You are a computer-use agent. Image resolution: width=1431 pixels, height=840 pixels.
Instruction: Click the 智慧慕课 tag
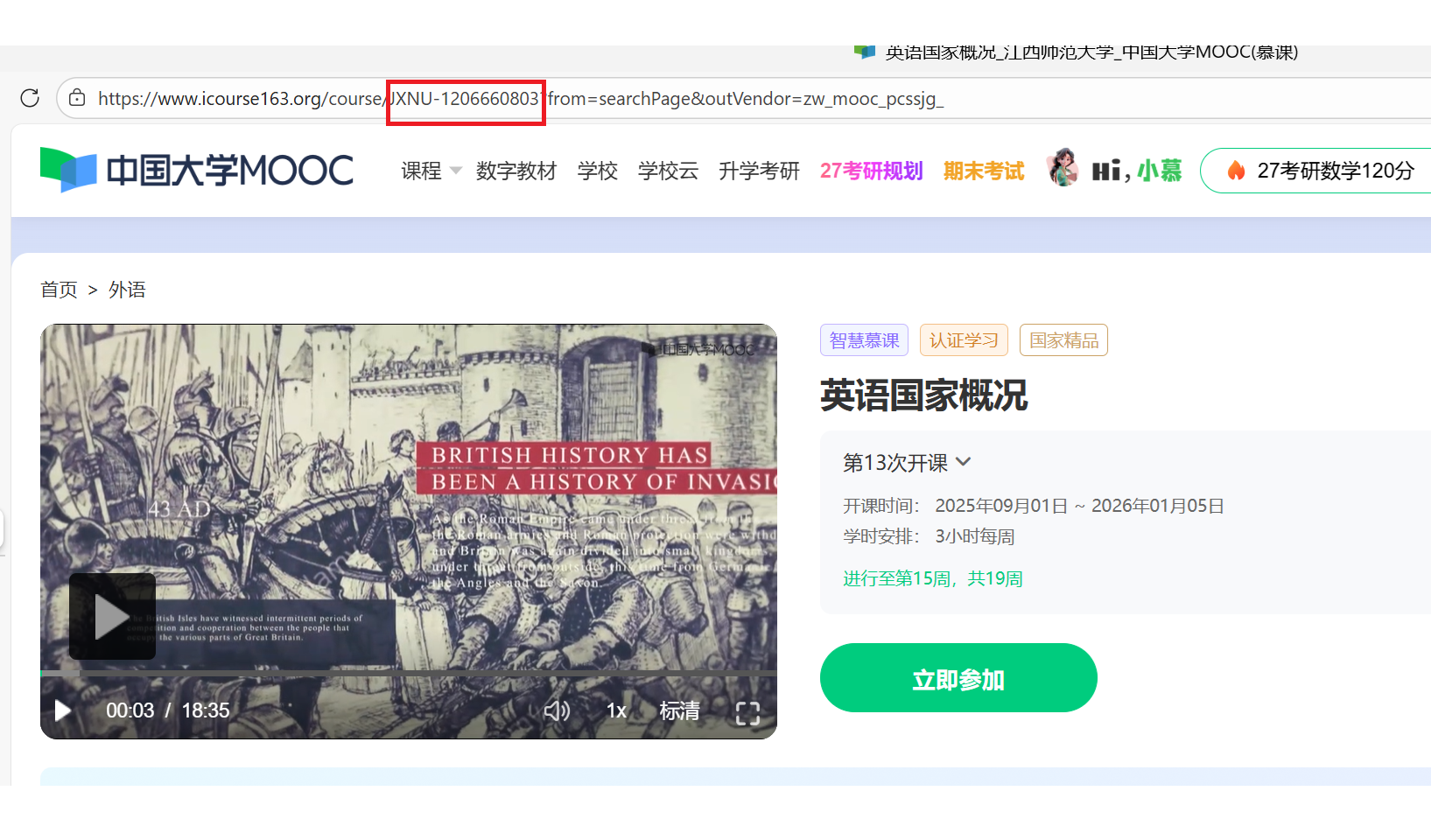(864, 339)
